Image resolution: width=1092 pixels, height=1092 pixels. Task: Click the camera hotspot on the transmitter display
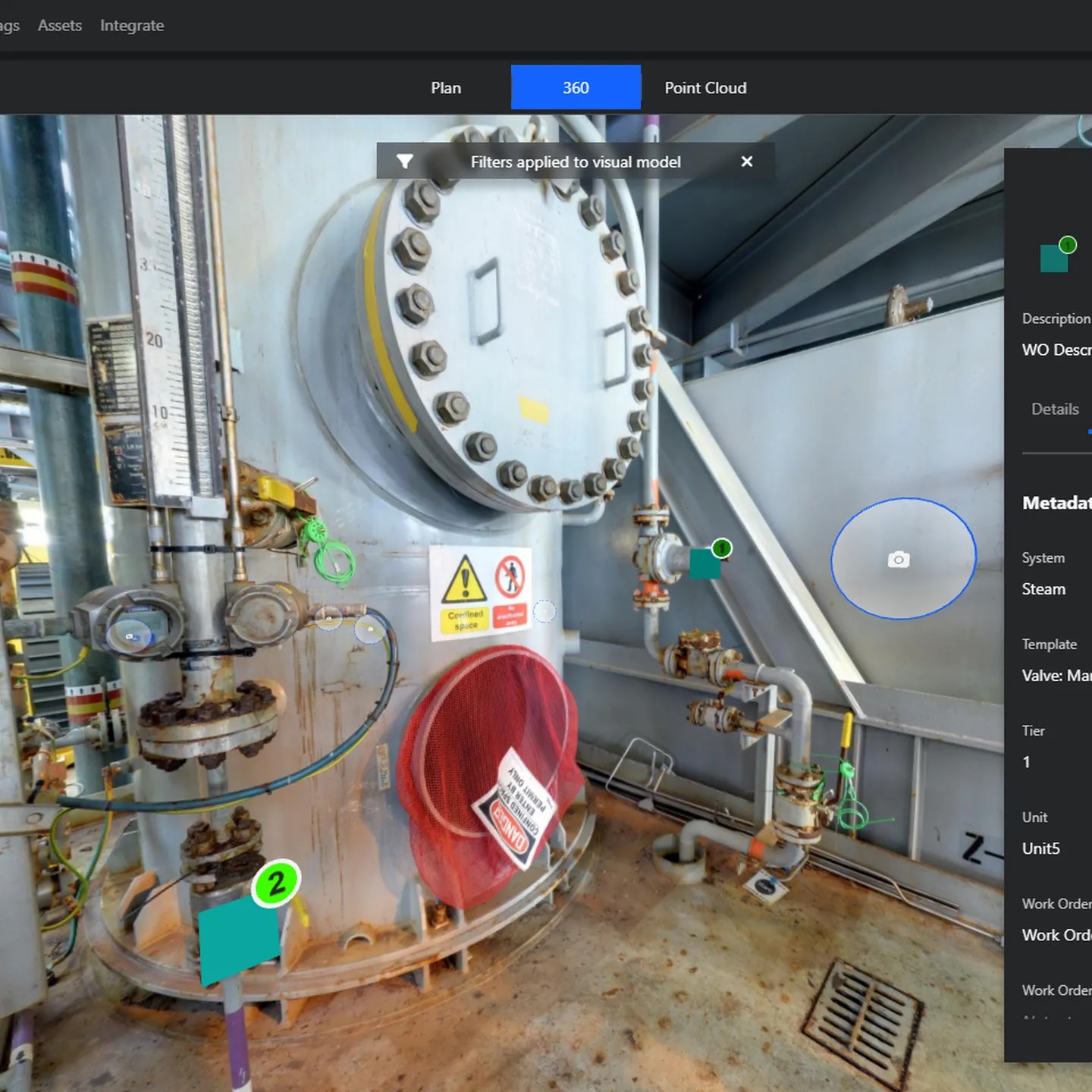coord(129,635)
